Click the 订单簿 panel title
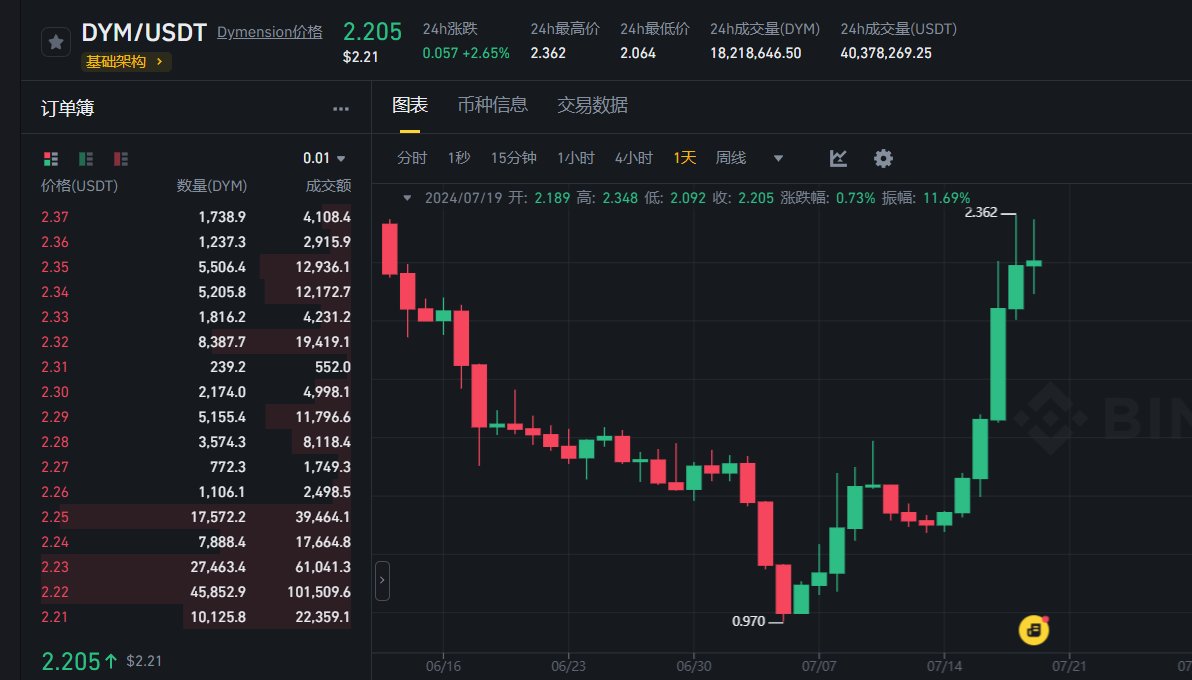The width and height of the screenshot is (1192, 680). click(68, 109)
